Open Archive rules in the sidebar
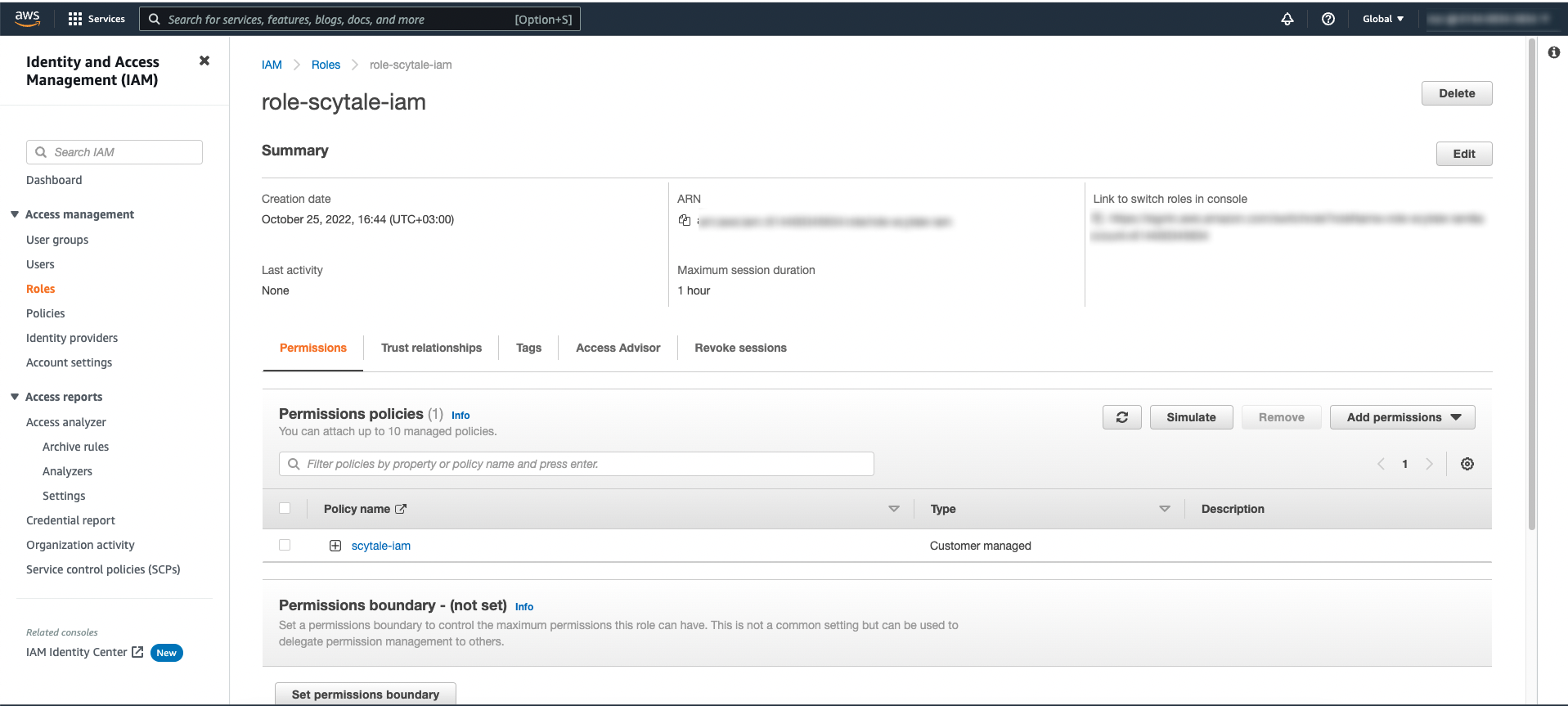 pos(75,447)
